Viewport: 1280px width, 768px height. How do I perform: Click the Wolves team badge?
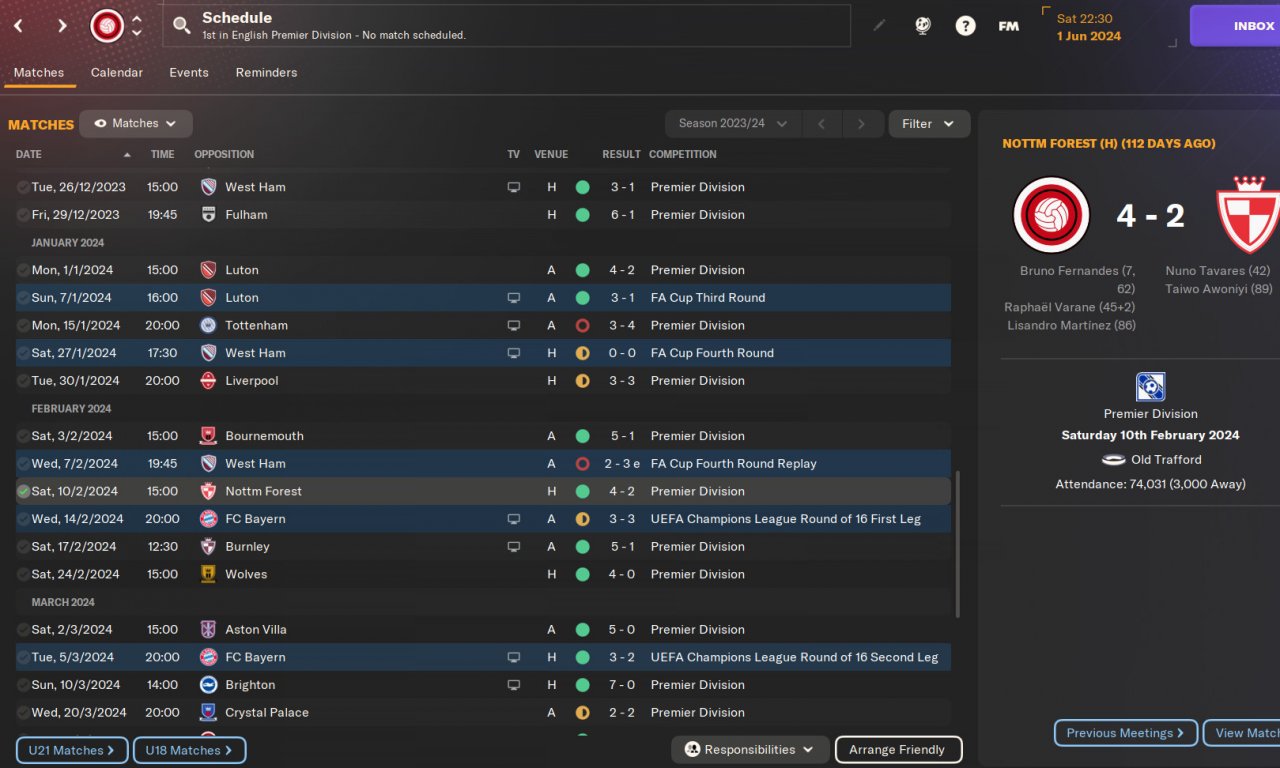208,574
